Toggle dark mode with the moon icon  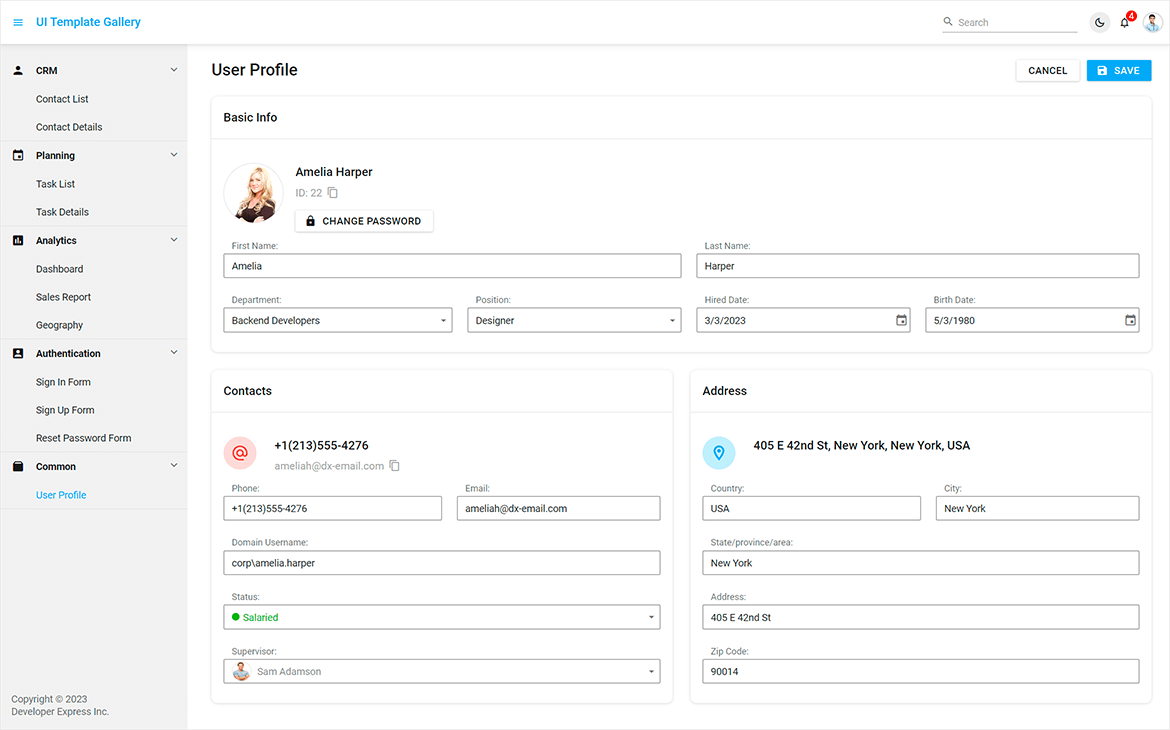tap(1099, 22)
